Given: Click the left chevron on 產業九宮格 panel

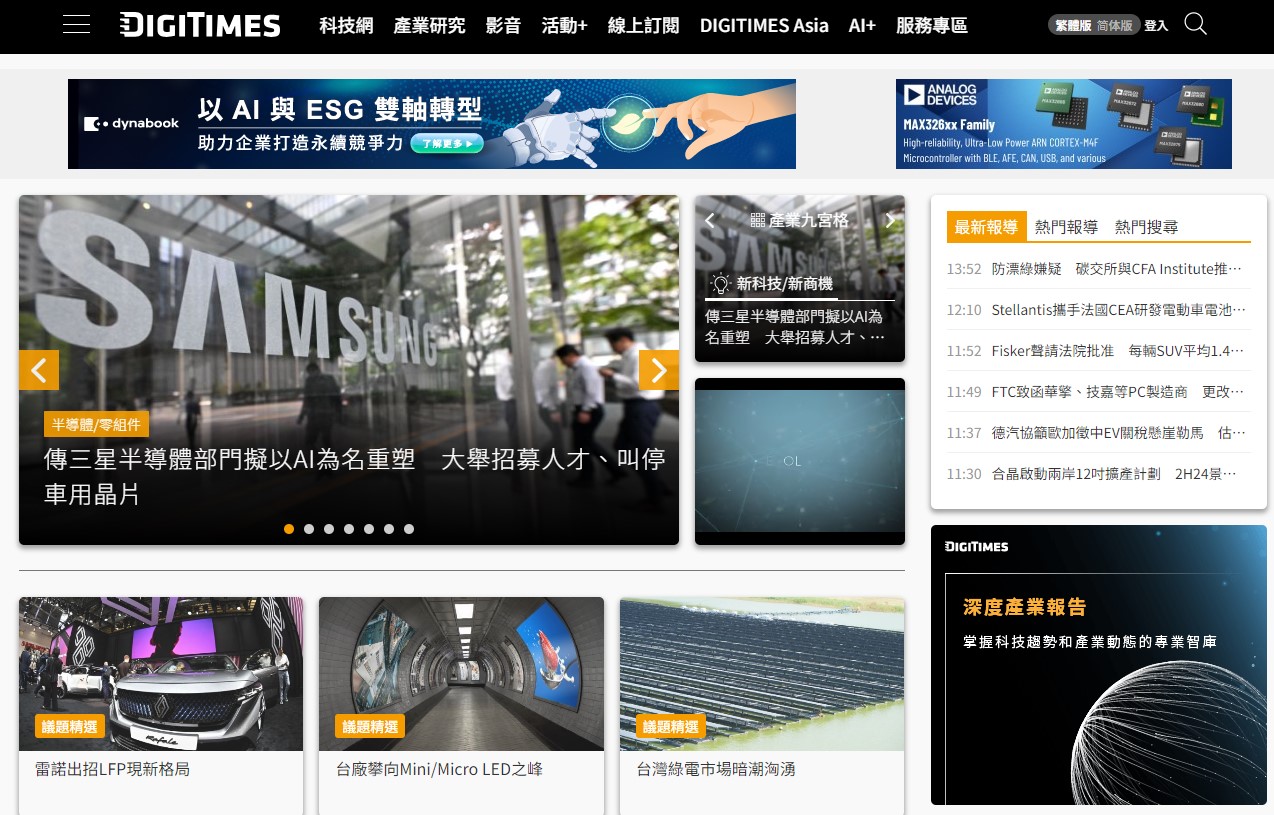Looking at the screenshot, I should [709, 220].
